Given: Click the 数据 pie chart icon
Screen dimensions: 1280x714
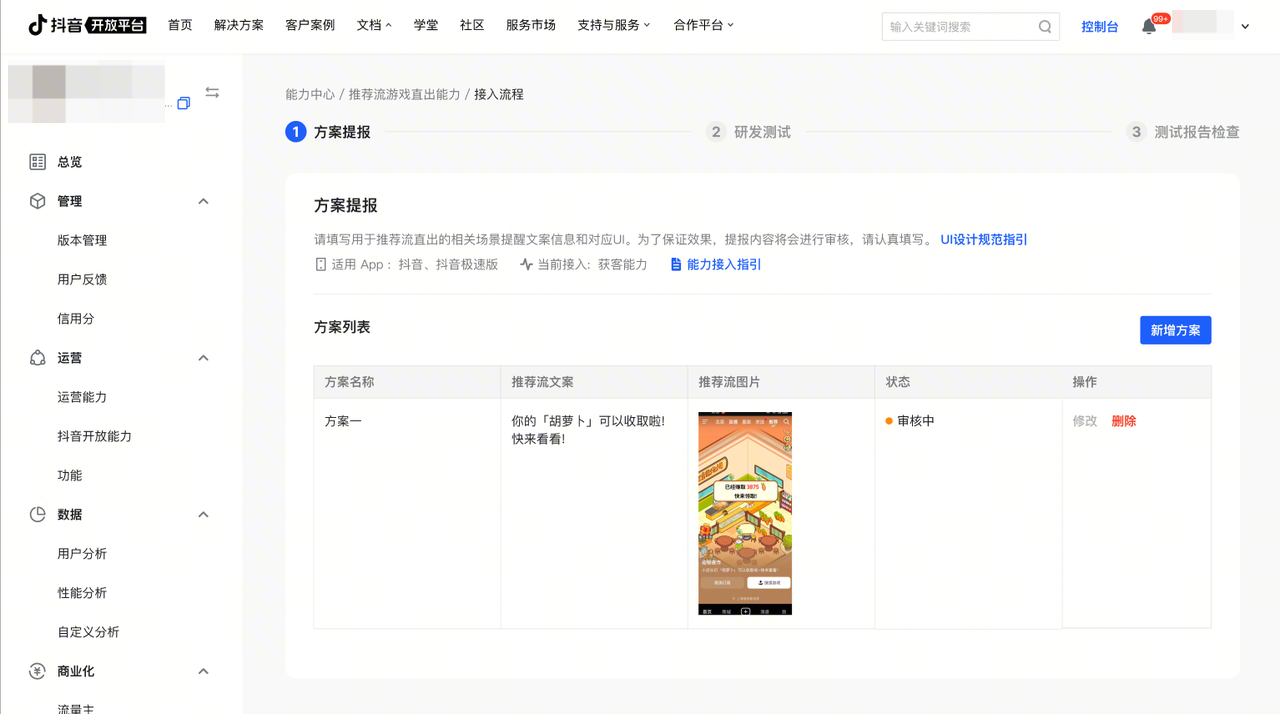Looking at the screenshot, I should click(38, 515).
